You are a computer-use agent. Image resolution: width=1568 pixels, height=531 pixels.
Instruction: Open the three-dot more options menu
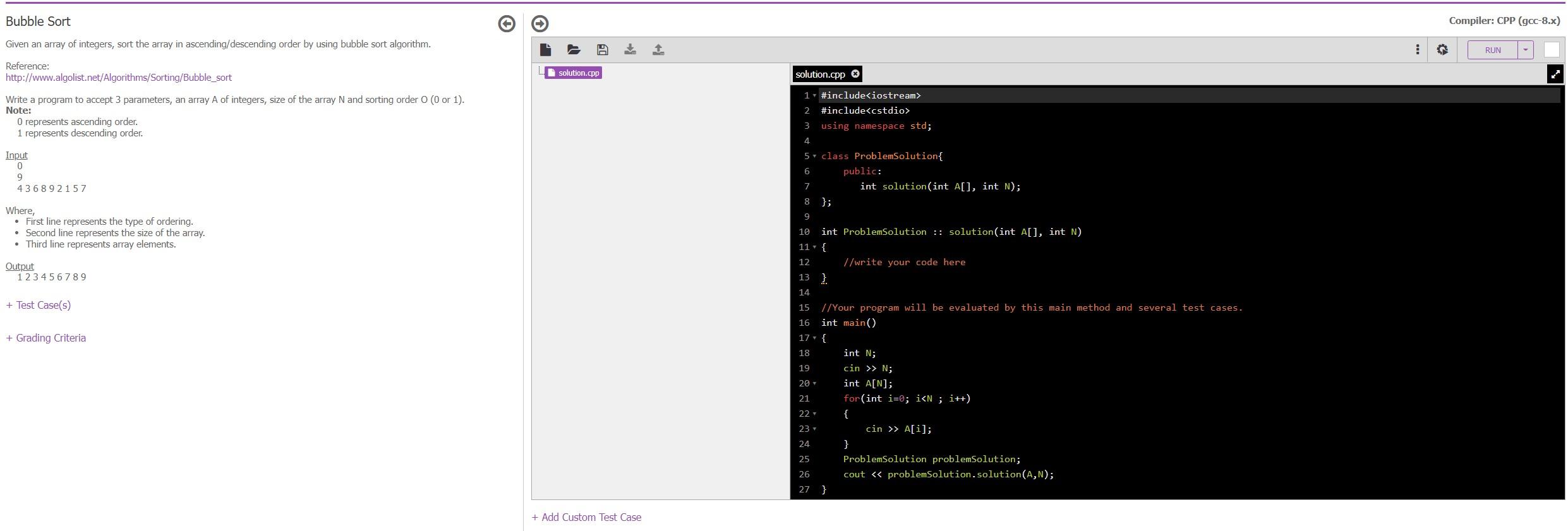click(x=1418, y=50)
